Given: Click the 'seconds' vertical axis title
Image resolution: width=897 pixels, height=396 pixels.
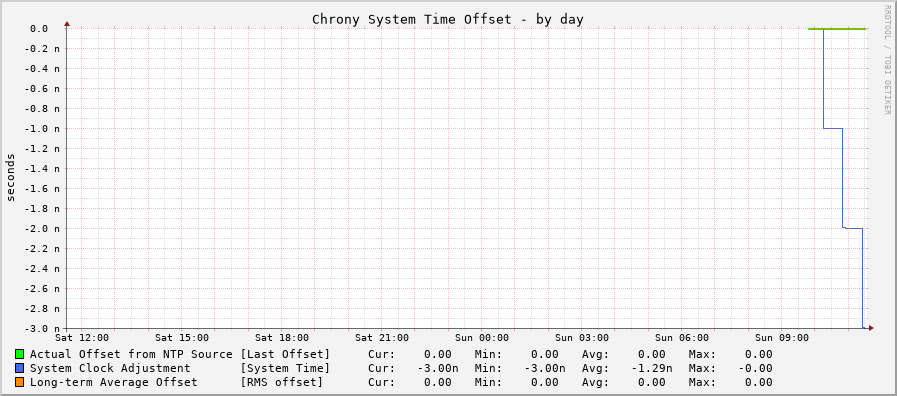Looking at the screenshot, I should [x=10, y=177].
